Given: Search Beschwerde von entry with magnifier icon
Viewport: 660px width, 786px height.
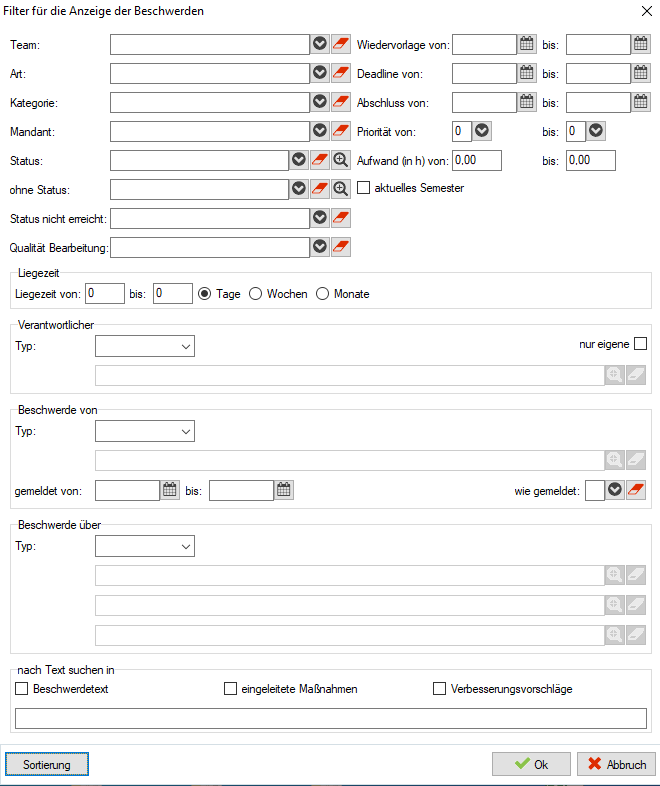Looking at the screenshot, I should [615, 460].
